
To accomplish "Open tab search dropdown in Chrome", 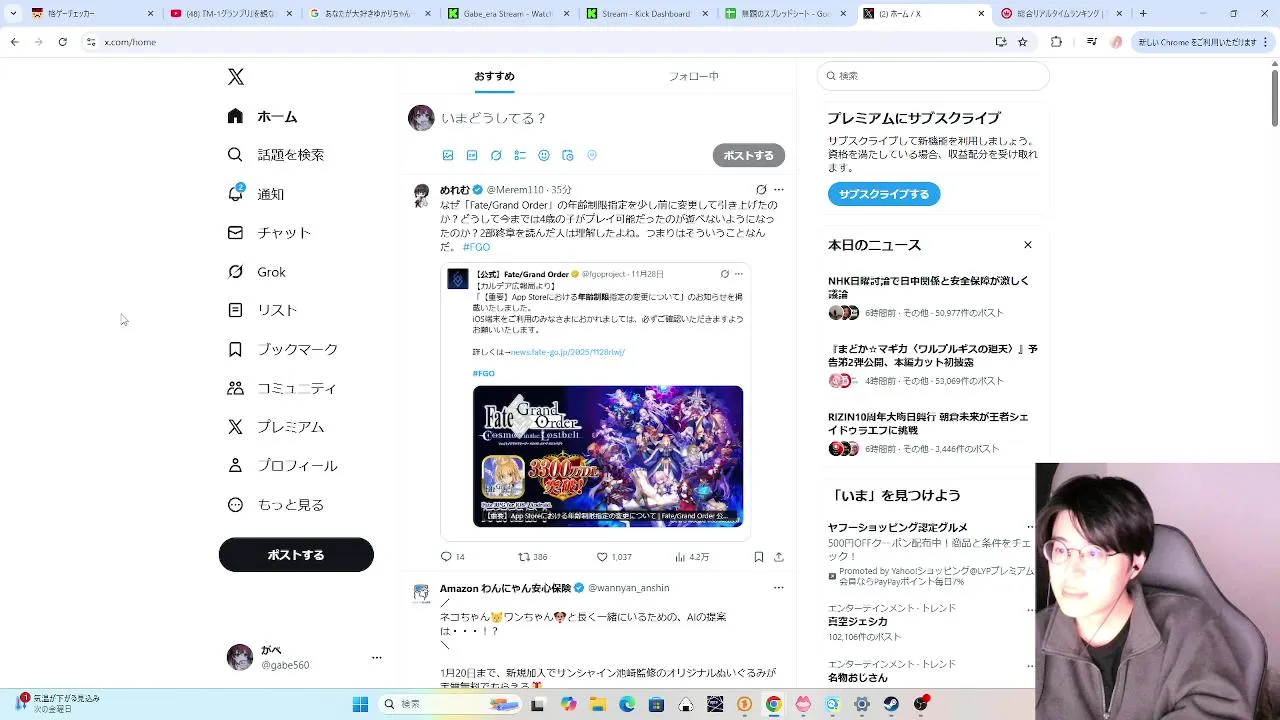I will tap(13, 14).
